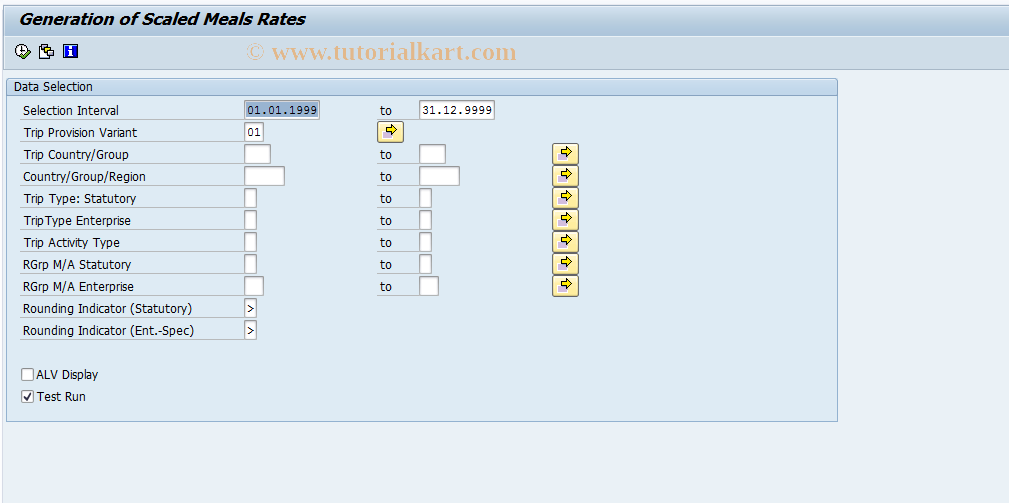Open multiple selection for RGrp M/A Statutory
The height and width of the screenshot is (503, 1009).
click(x=565, y=263)
